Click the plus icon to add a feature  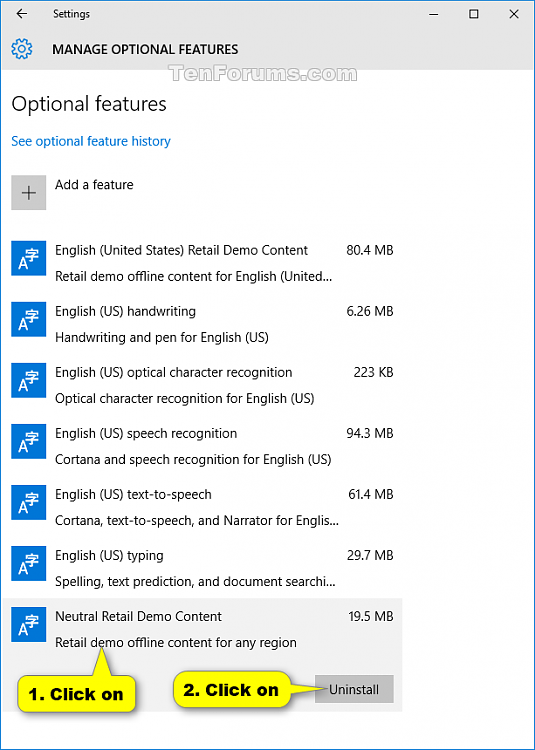point(29,192)
